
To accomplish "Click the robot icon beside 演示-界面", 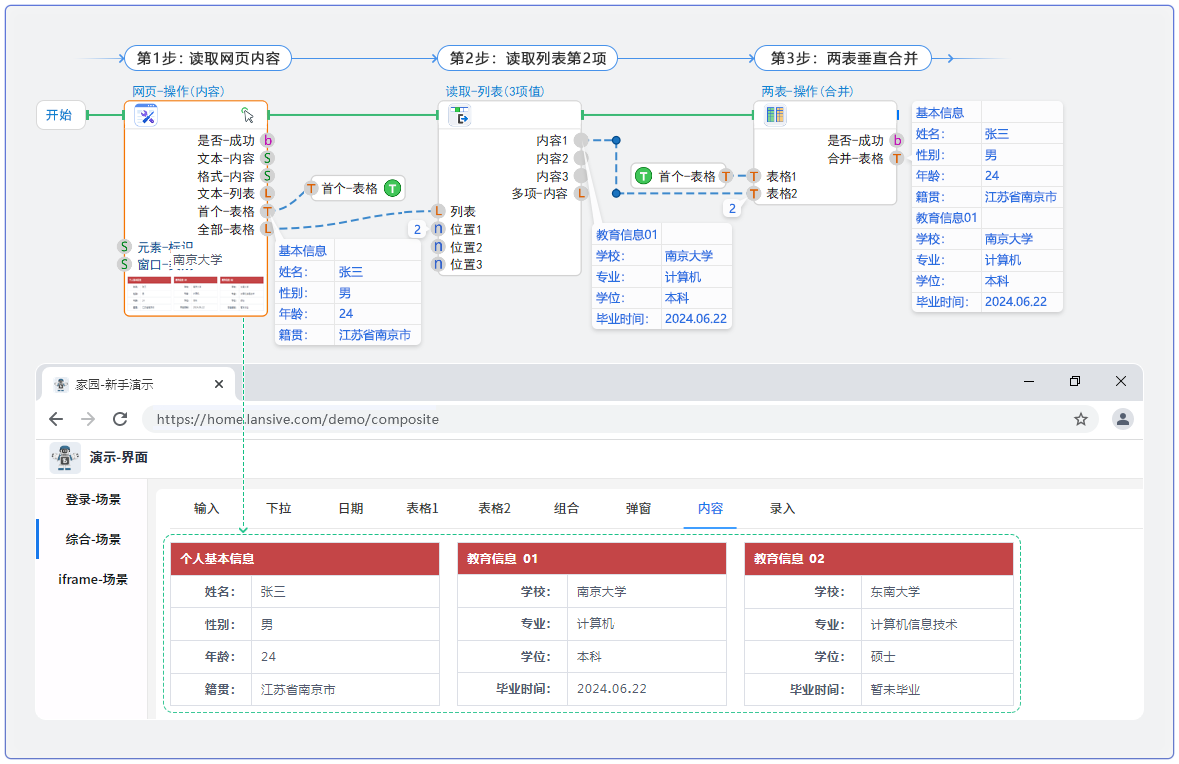I will point(64,457).
